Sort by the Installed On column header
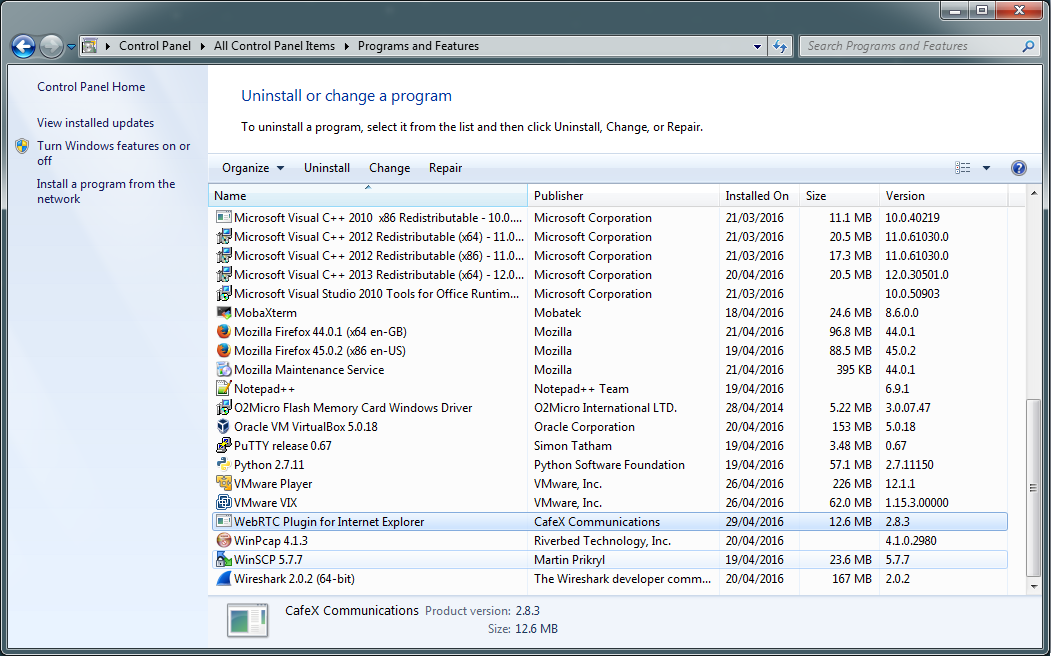This screenshot has height=656, width=1051. [759, 196]
